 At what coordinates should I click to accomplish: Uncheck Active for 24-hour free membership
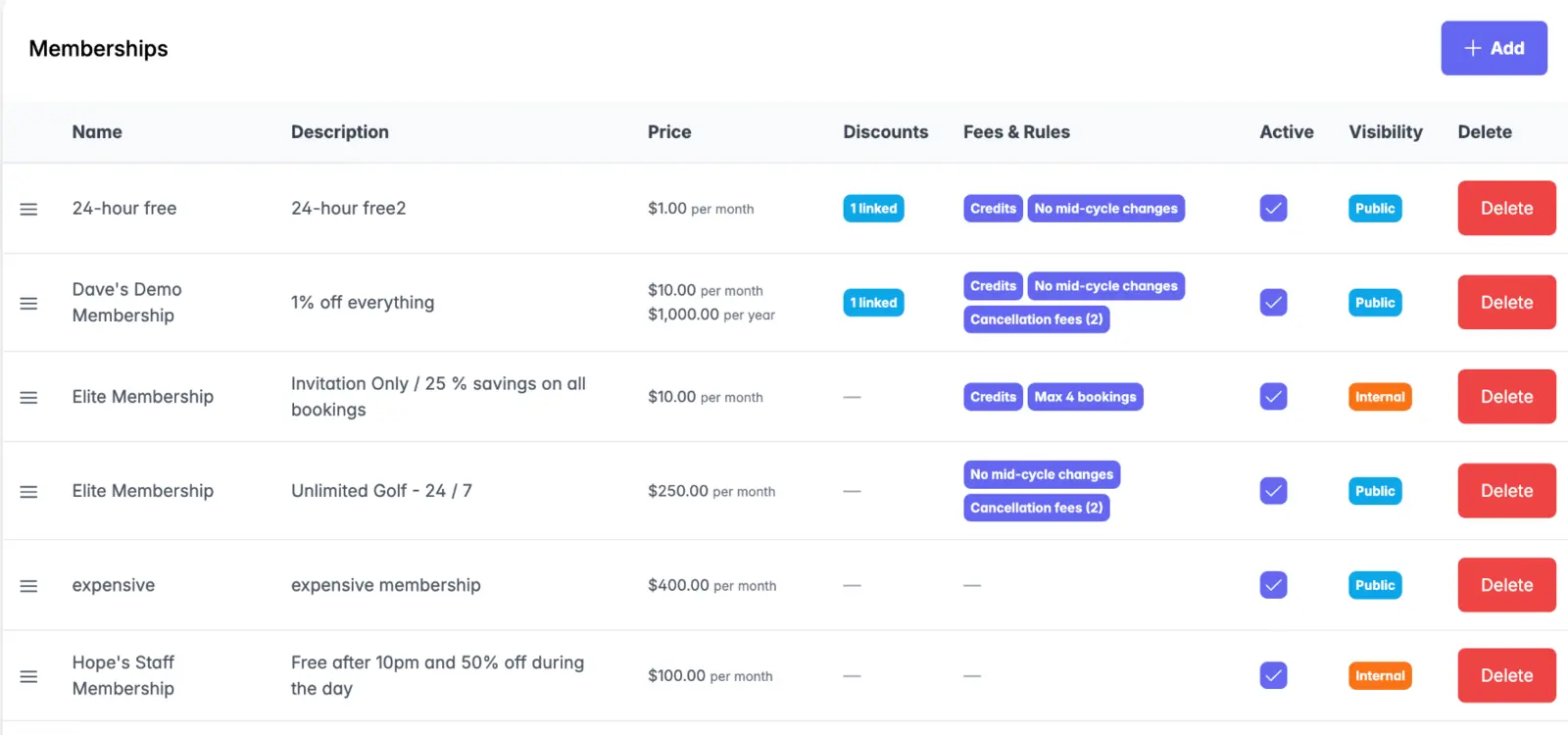click(x=1273, y=208)
